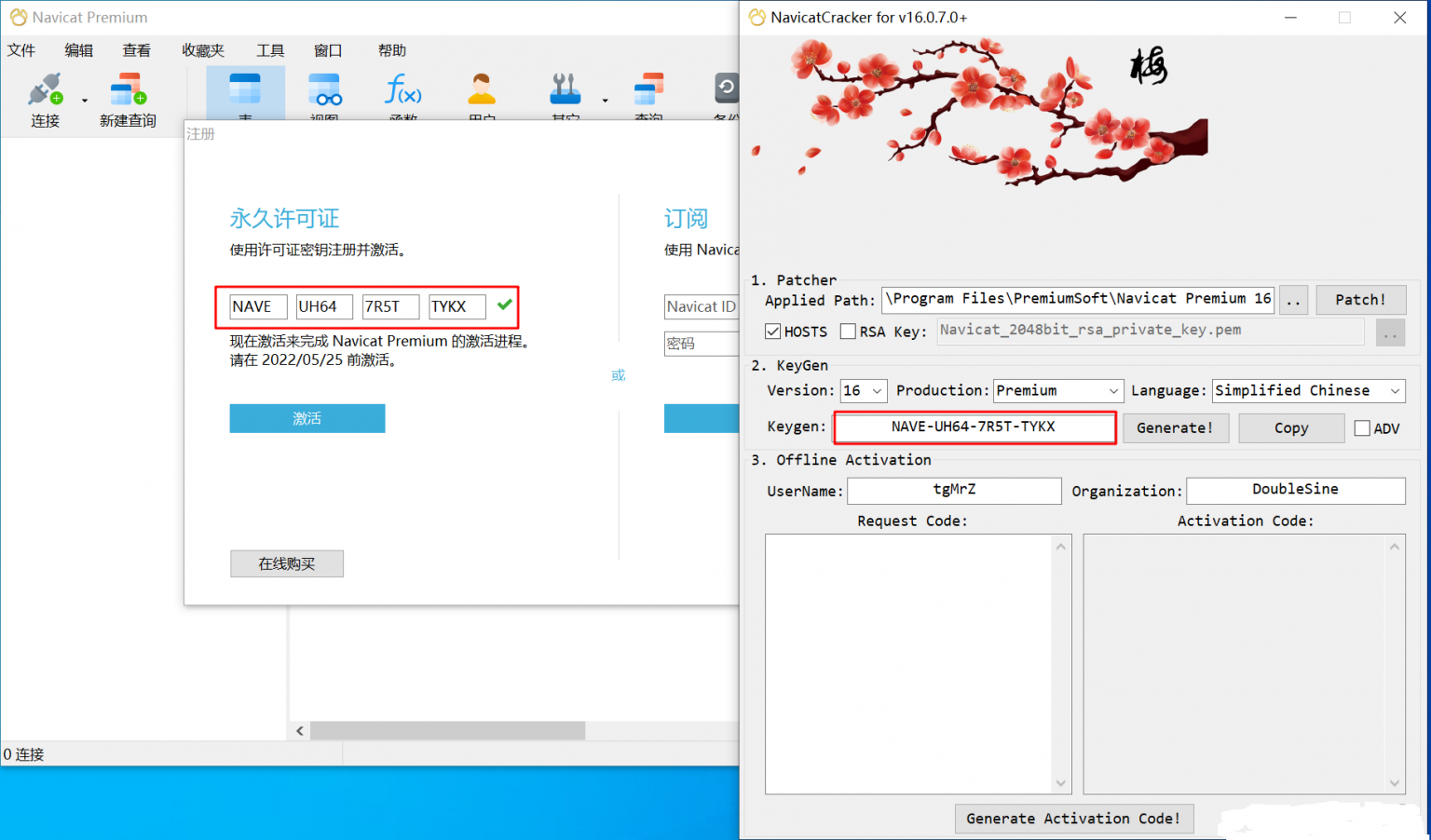Click the 在线购买 button
This screenshot has width=1431, height=840.
[287, 563]
